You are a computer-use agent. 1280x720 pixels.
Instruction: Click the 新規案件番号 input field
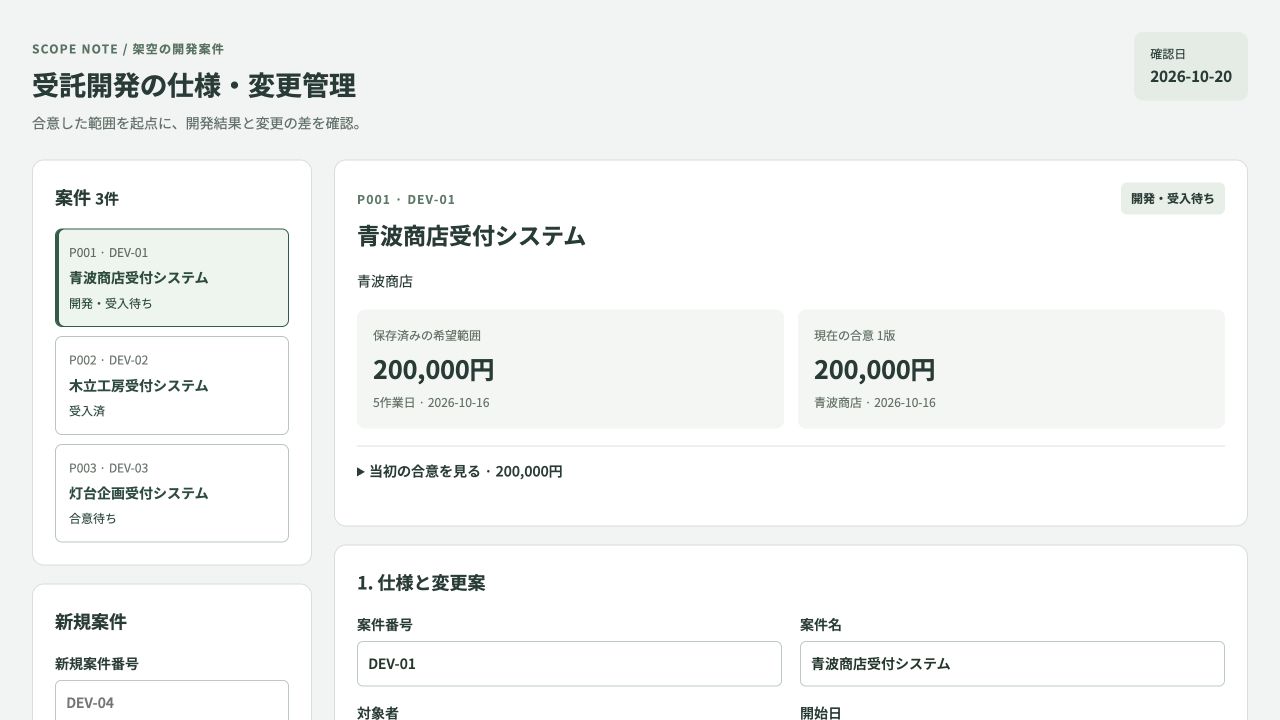click(172, 702)
